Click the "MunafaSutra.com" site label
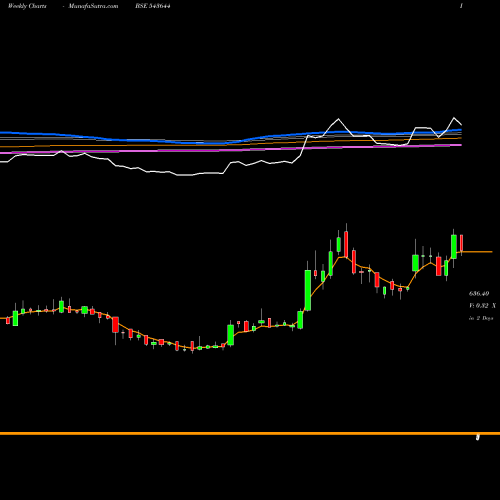500x500 pixels. [93, 6]
